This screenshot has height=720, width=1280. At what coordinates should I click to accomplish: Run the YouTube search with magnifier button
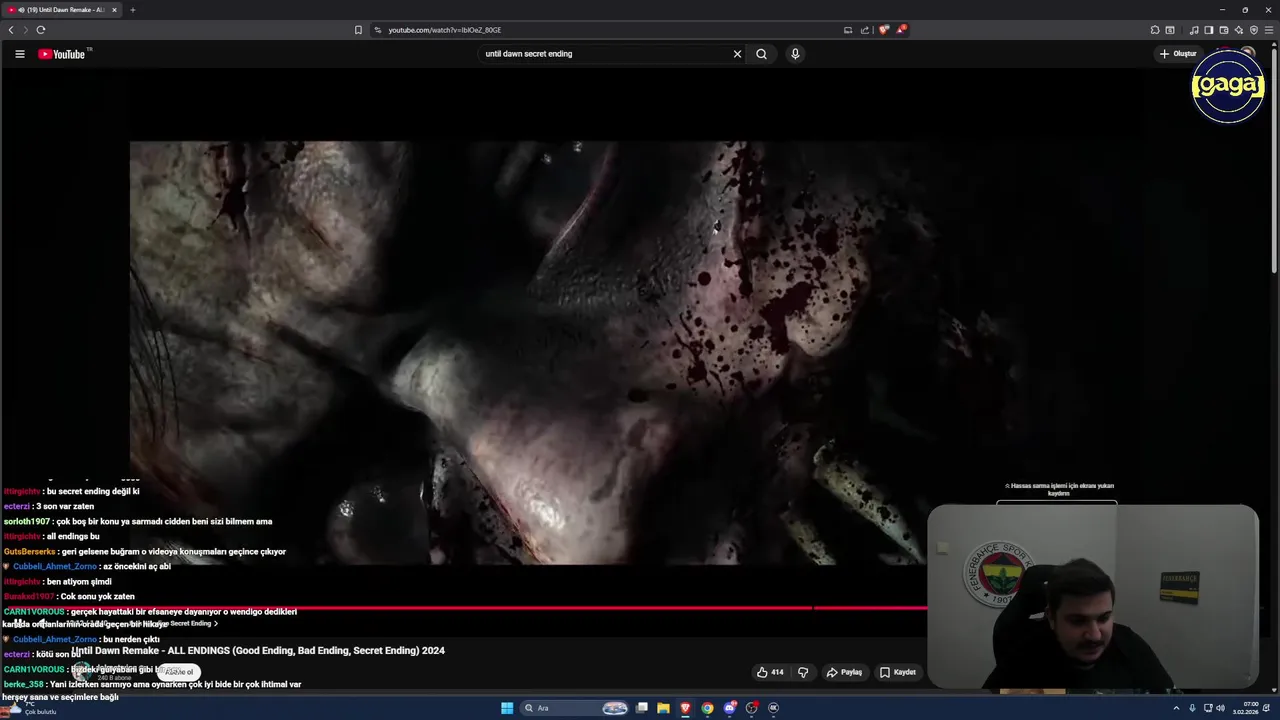(x=762, y=54)
